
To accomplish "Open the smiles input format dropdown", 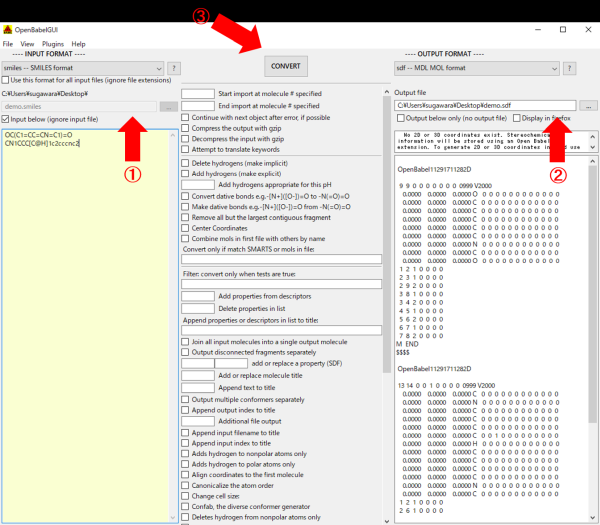I will (x=82, y=68).
